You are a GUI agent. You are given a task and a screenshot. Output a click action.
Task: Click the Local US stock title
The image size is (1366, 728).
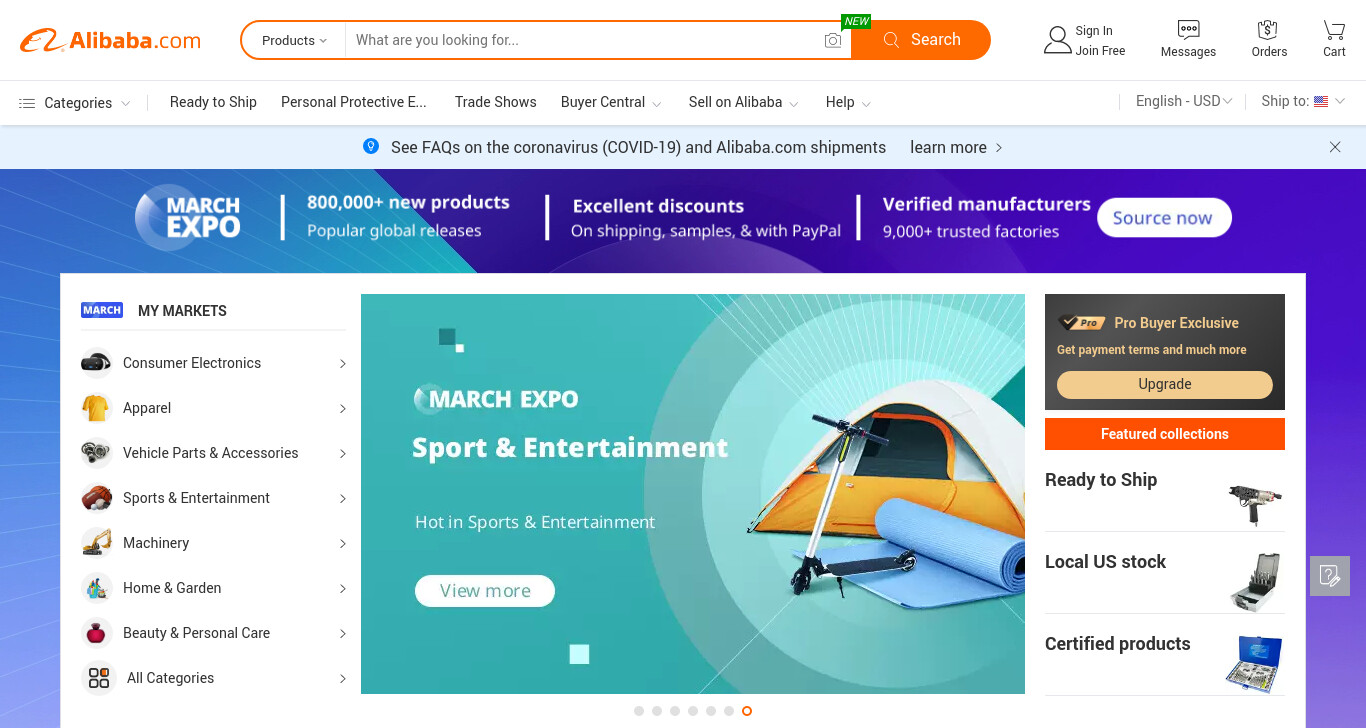(1105, 562)
